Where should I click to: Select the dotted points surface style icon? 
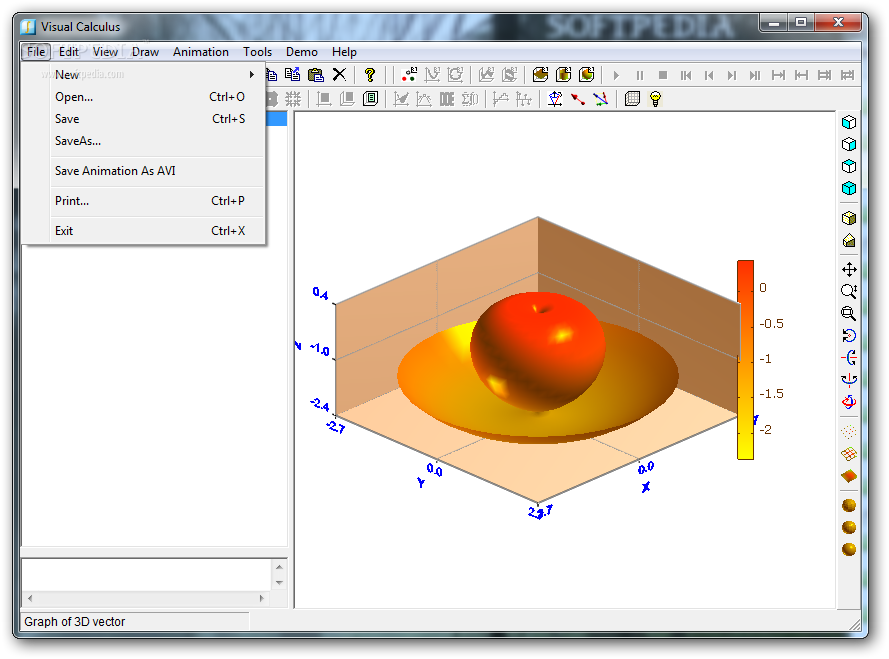coord(849,432)
